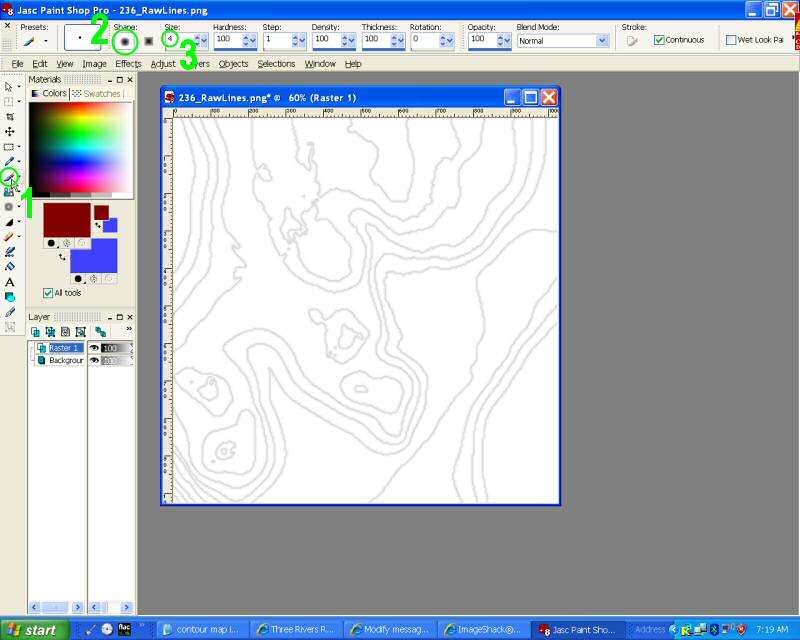Open the Effects menu

(128, 64)
